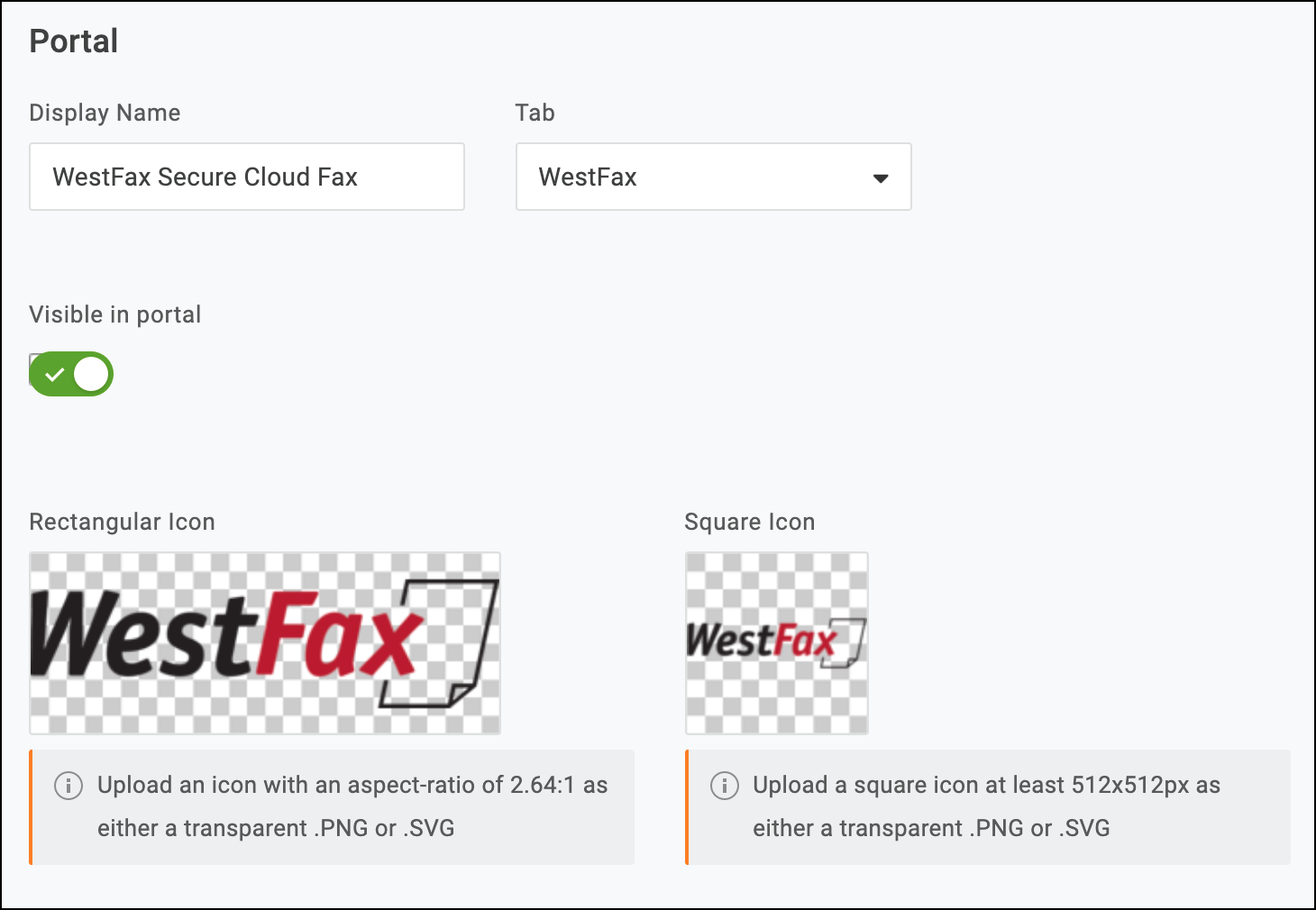Edit the Display Name text field

point(246,177)
